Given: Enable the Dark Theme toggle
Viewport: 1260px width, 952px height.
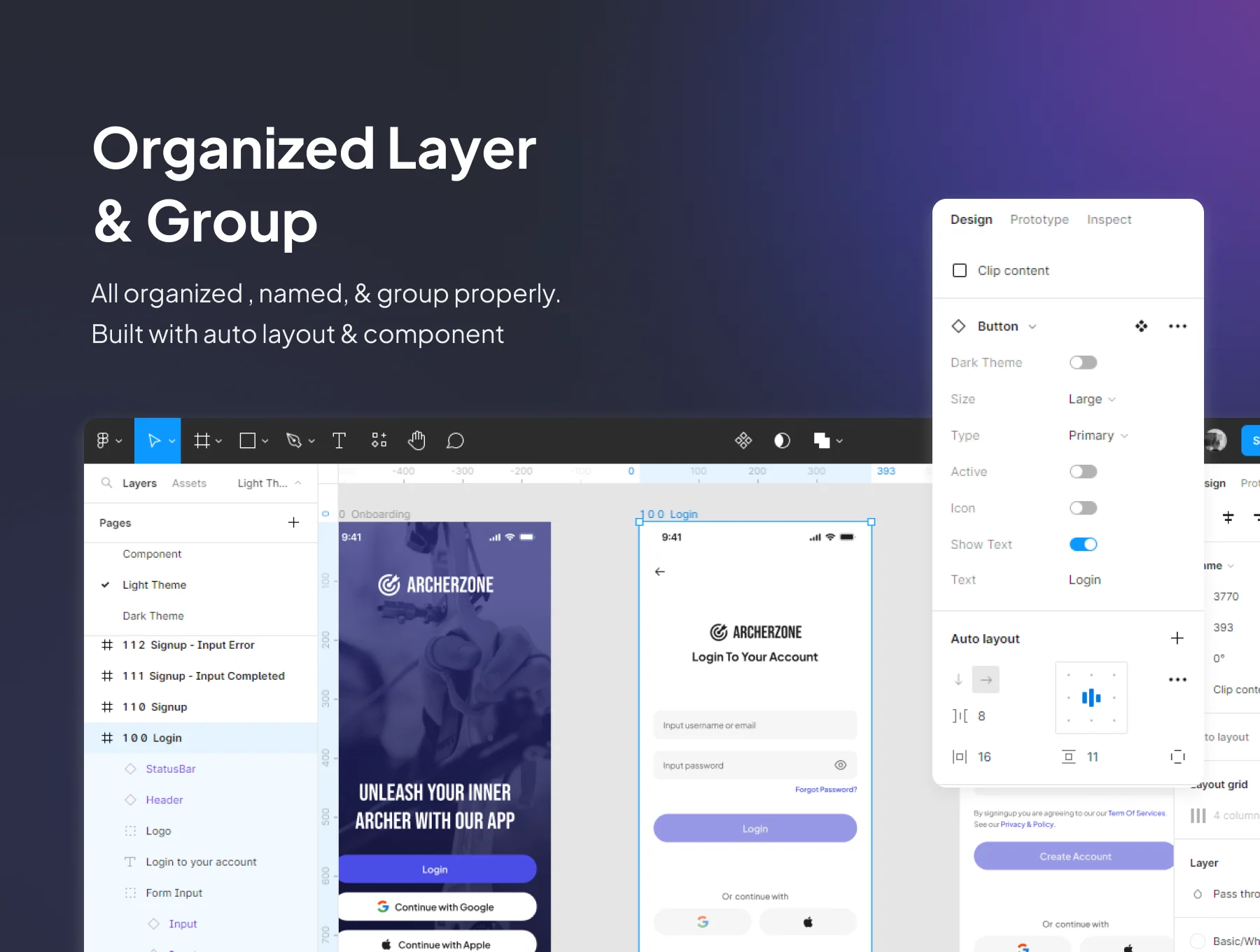Looking at the screenshot, I should coord(1083,363).
